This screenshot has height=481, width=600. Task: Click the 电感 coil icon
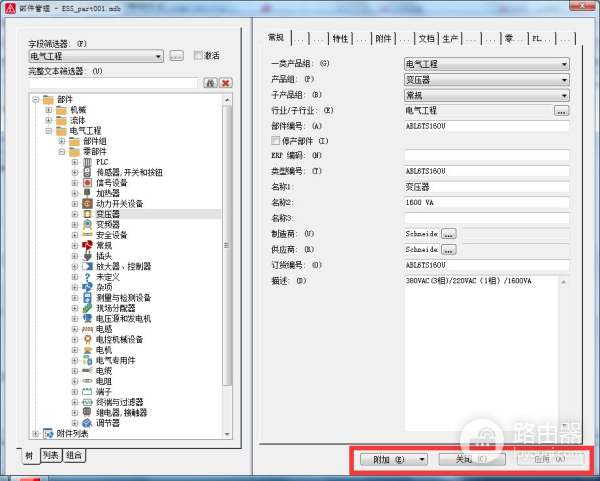point(87,329)
